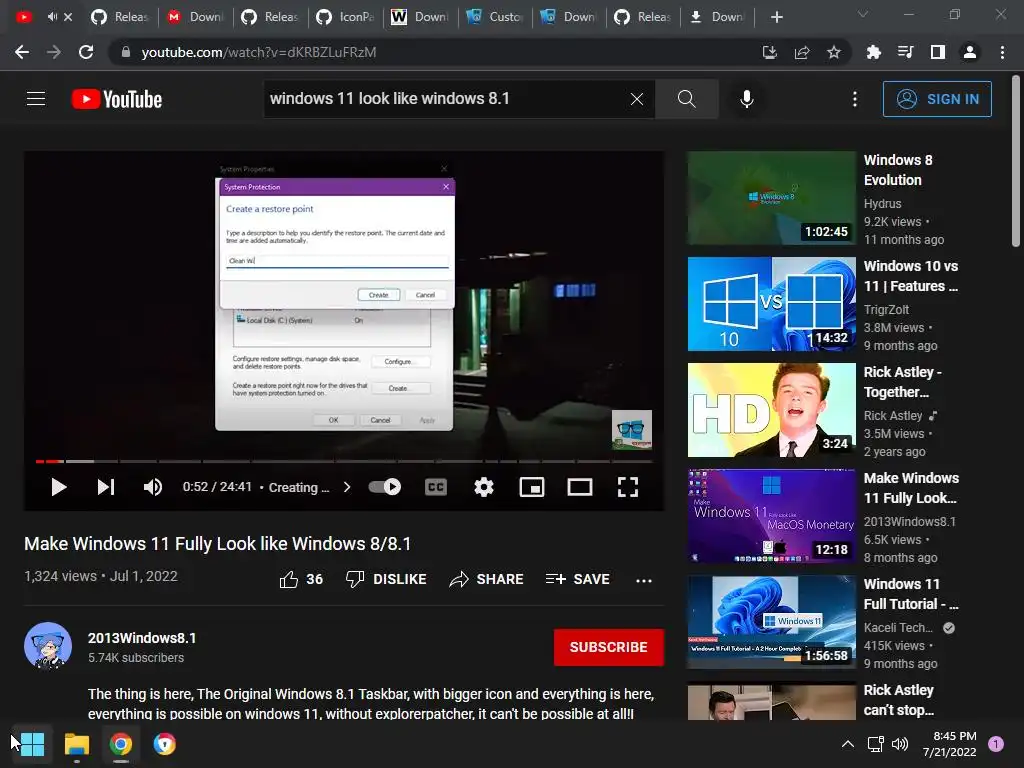The image size is (1024, 768).
Task: Toggle Chrome side panel
Action: click(938, 52)
